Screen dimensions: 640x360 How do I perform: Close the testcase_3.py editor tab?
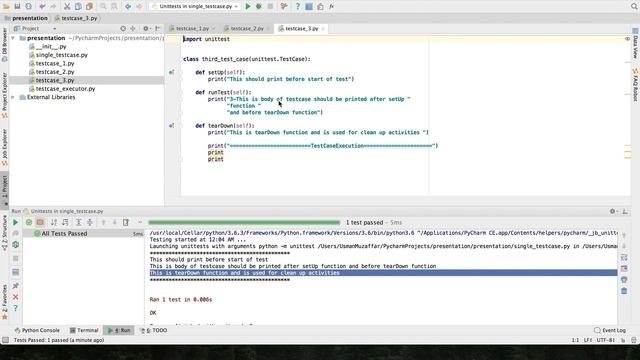(323, 29)
